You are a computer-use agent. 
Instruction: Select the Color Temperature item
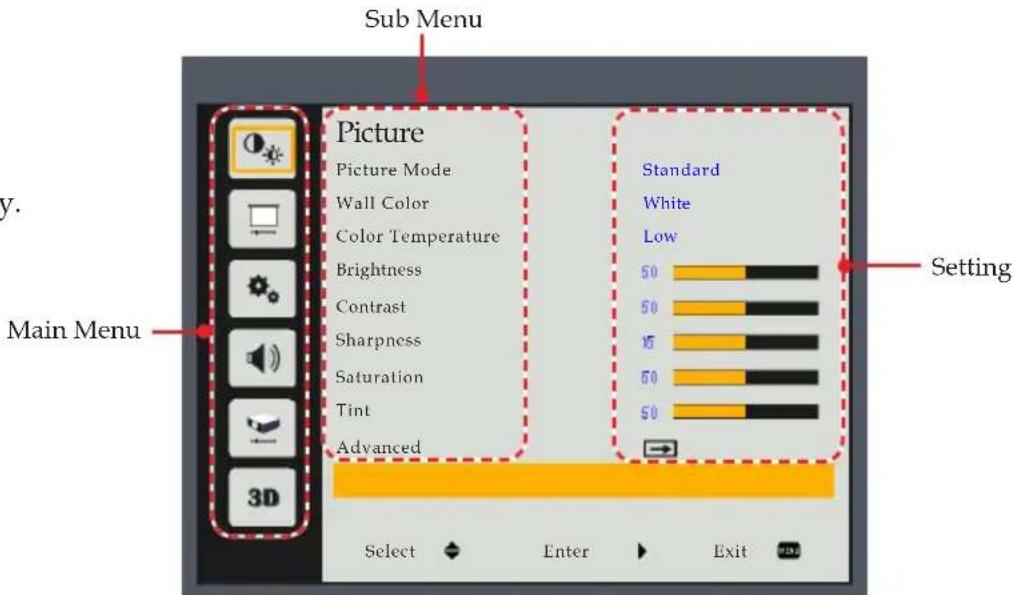tap(418, 236)
